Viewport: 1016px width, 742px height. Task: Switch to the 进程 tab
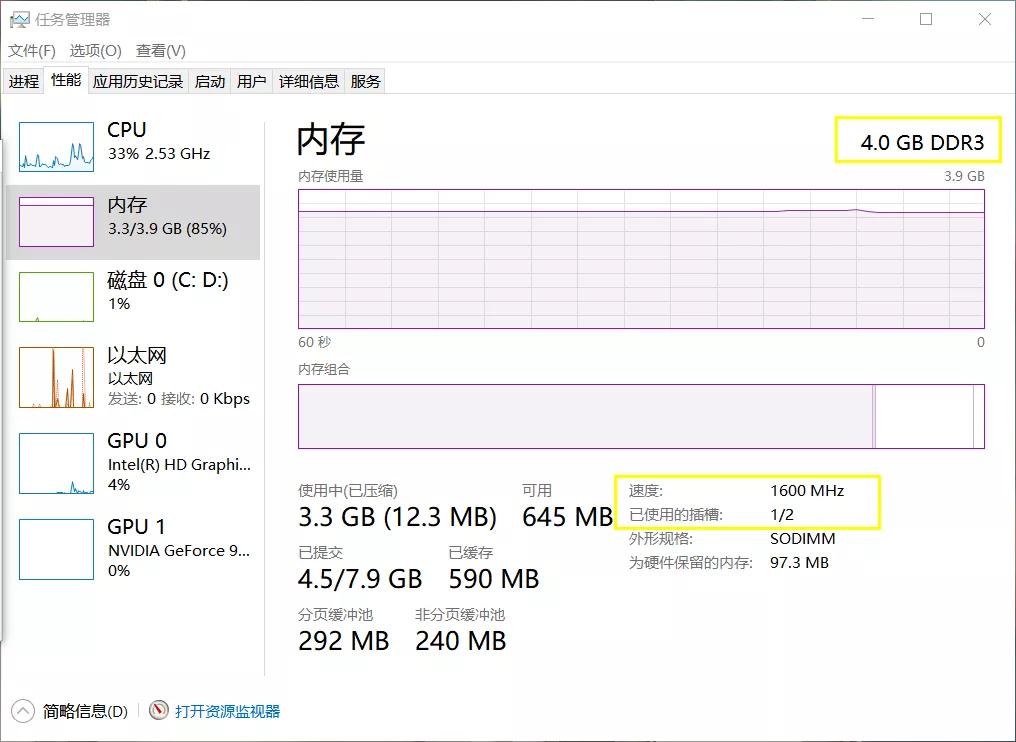click(x=23, y=81)
